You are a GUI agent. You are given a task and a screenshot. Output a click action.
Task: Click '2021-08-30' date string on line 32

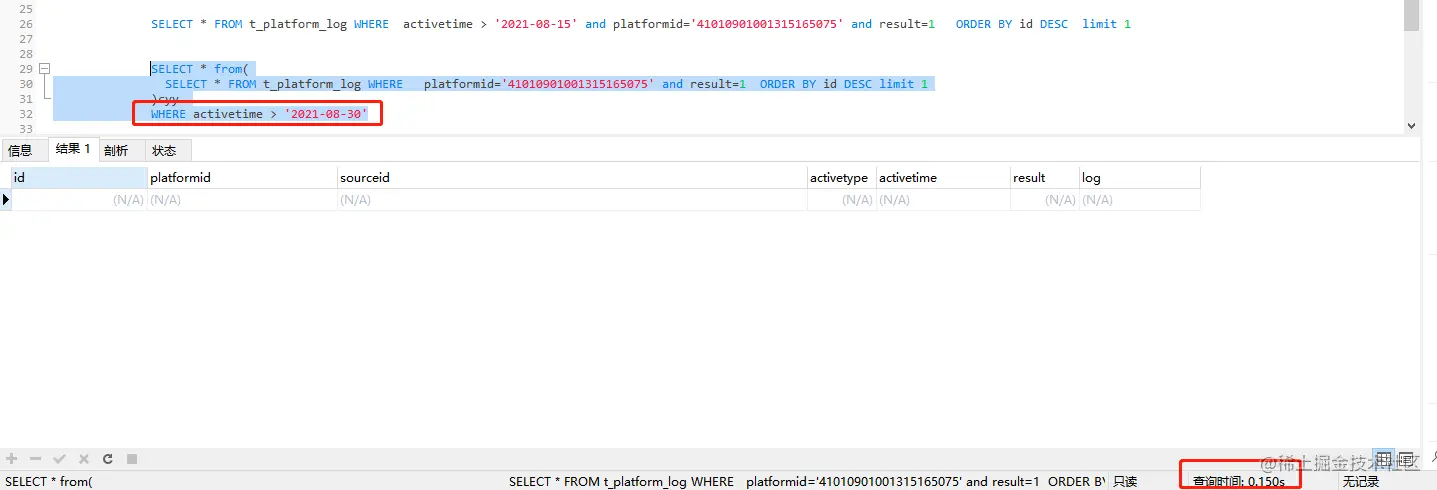pyautogui.click(x=326, y=114)
